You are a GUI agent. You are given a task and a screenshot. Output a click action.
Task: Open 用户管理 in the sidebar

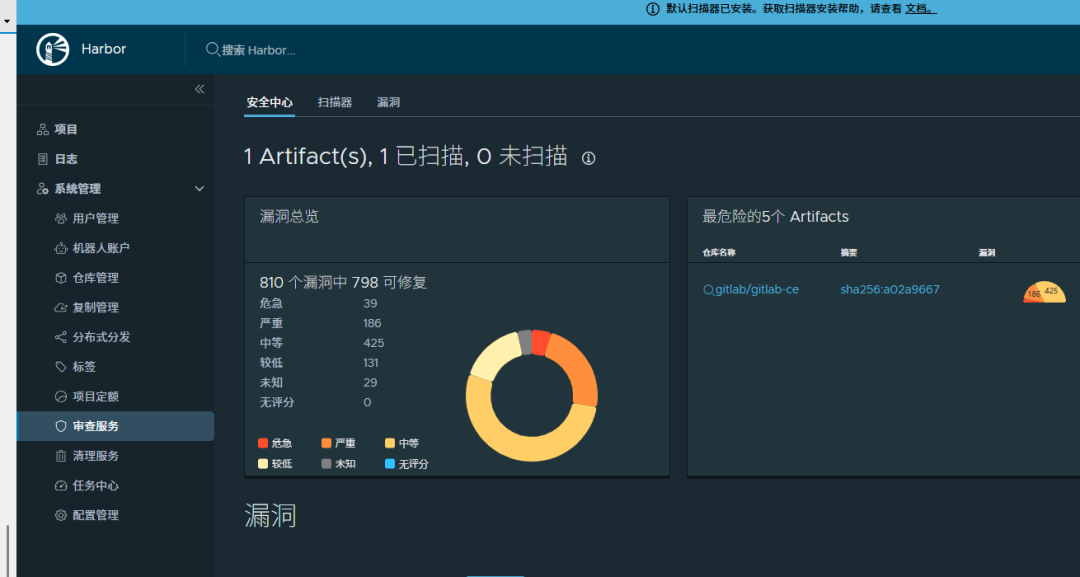click(x=96, y=218)
